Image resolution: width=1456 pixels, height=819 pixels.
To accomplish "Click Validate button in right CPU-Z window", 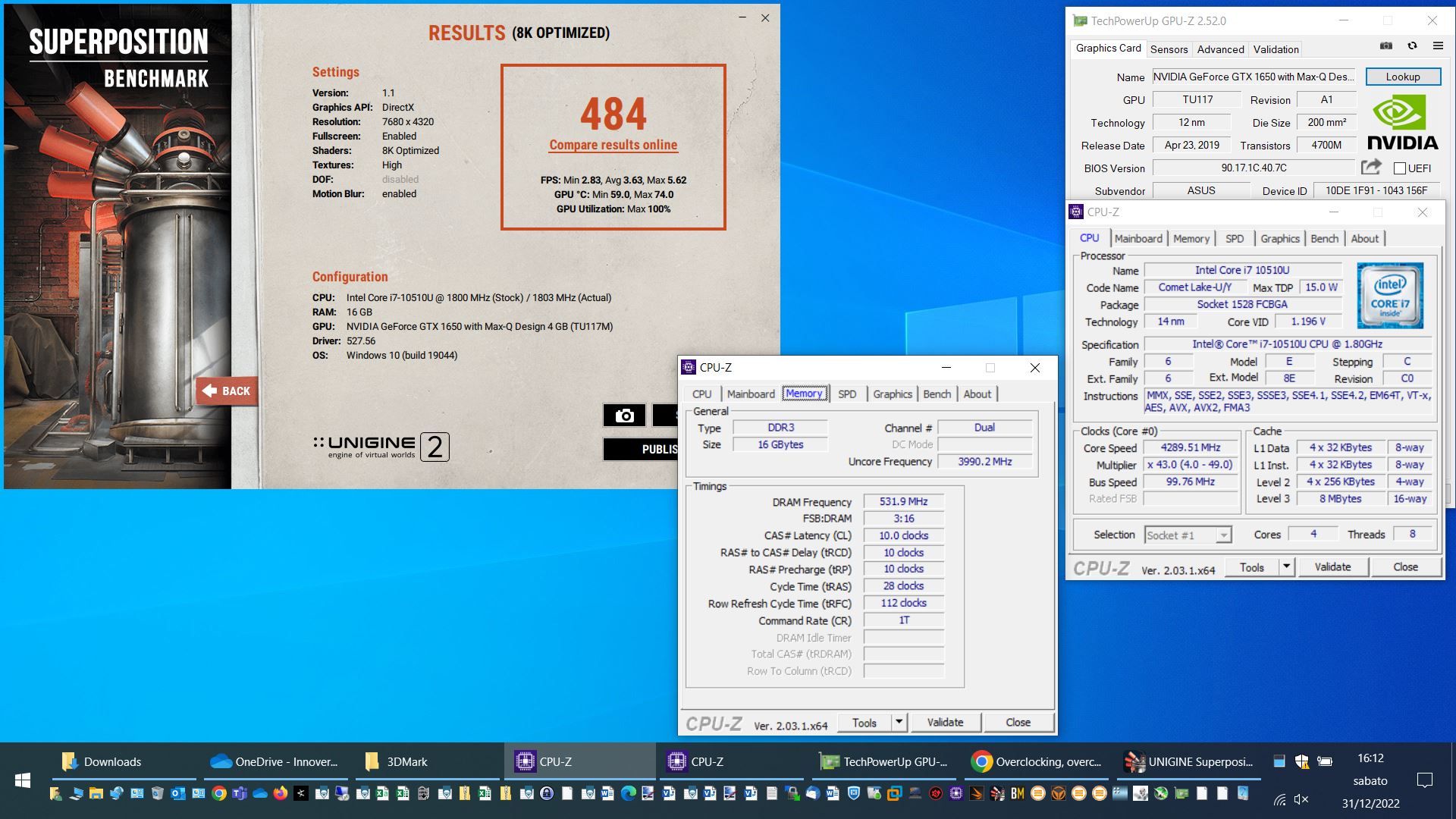I will (x=1332, y=566).
